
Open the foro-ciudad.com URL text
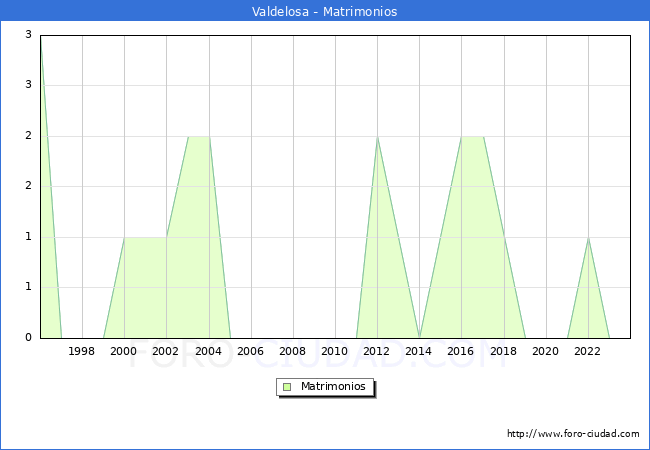point(573,433)
